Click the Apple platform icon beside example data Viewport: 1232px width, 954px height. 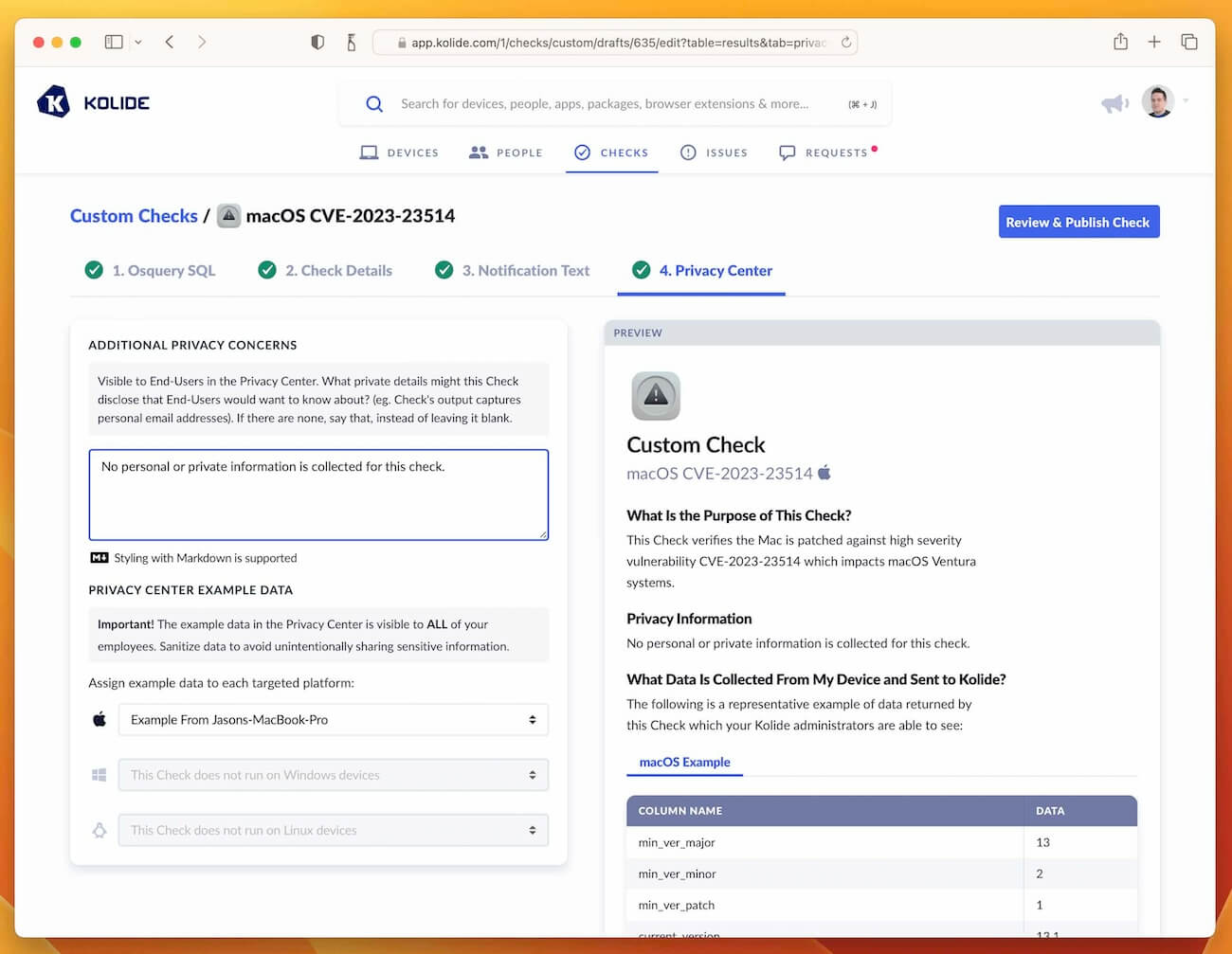99,719
